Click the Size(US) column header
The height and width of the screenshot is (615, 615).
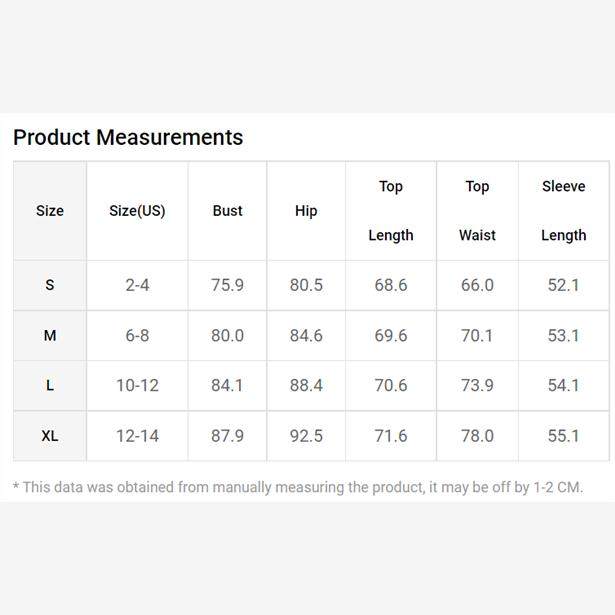[x=137, y=211]
